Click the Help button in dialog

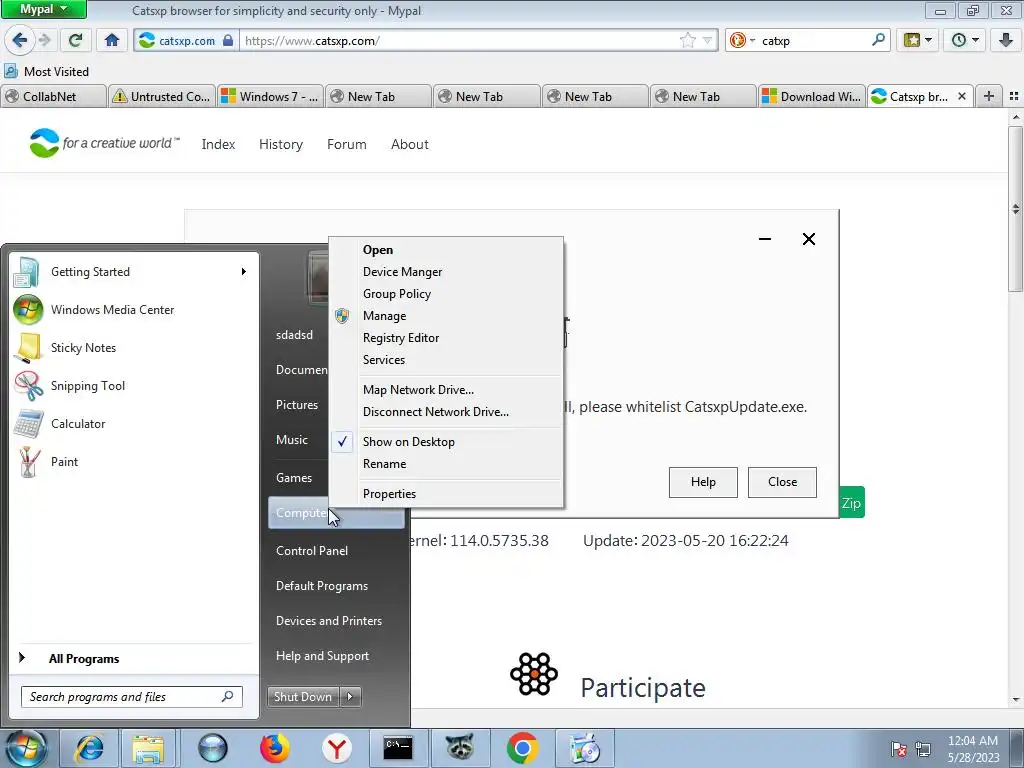tap(703, 482)
